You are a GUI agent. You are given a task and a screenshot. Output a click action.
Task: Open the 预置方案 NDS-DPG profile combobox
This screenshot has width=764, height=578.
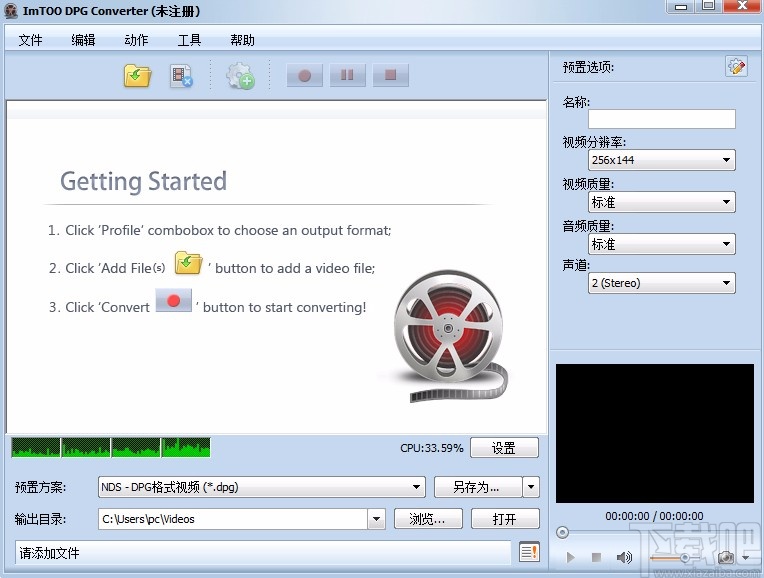pyautogui.click(x=262, y=487)
